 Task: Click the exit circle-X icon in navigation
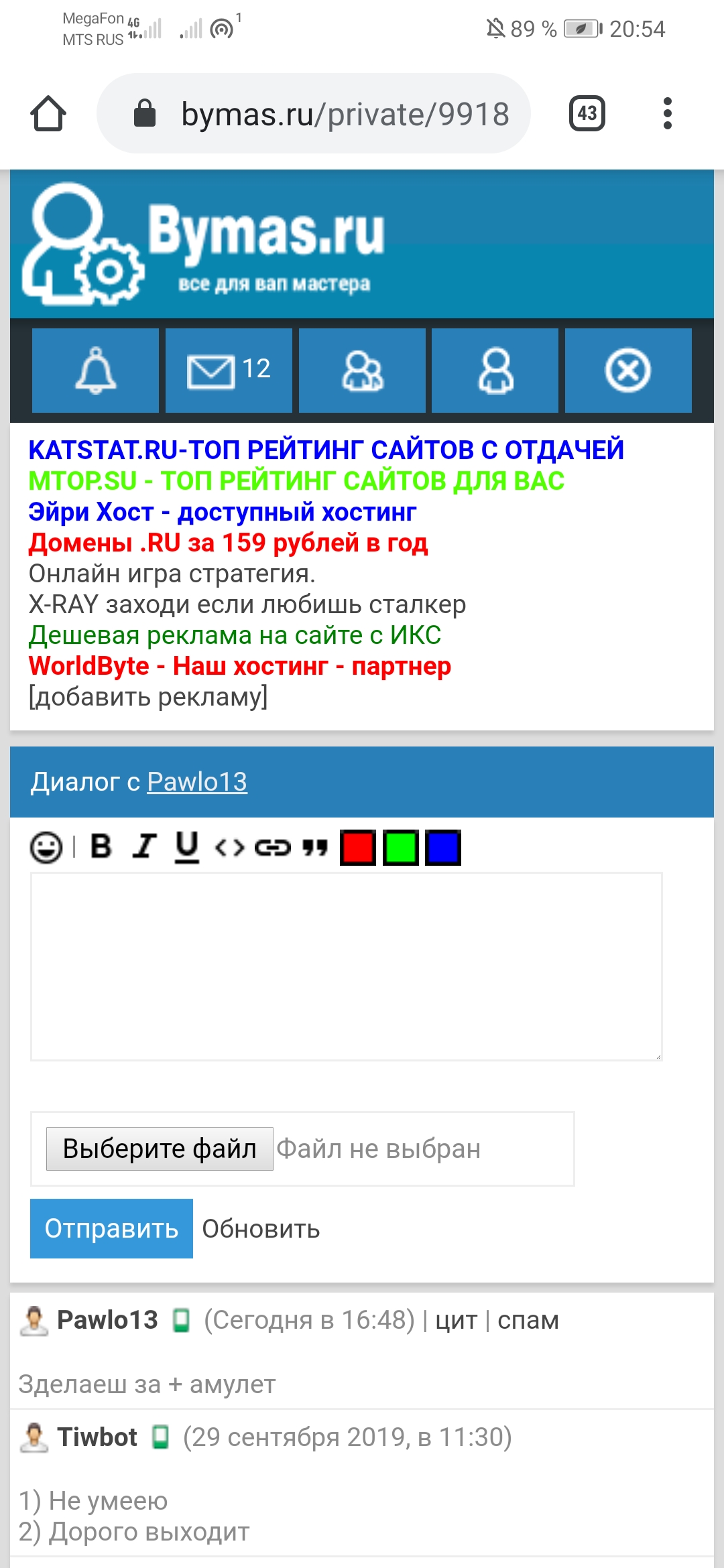click(x=627, y=370)
